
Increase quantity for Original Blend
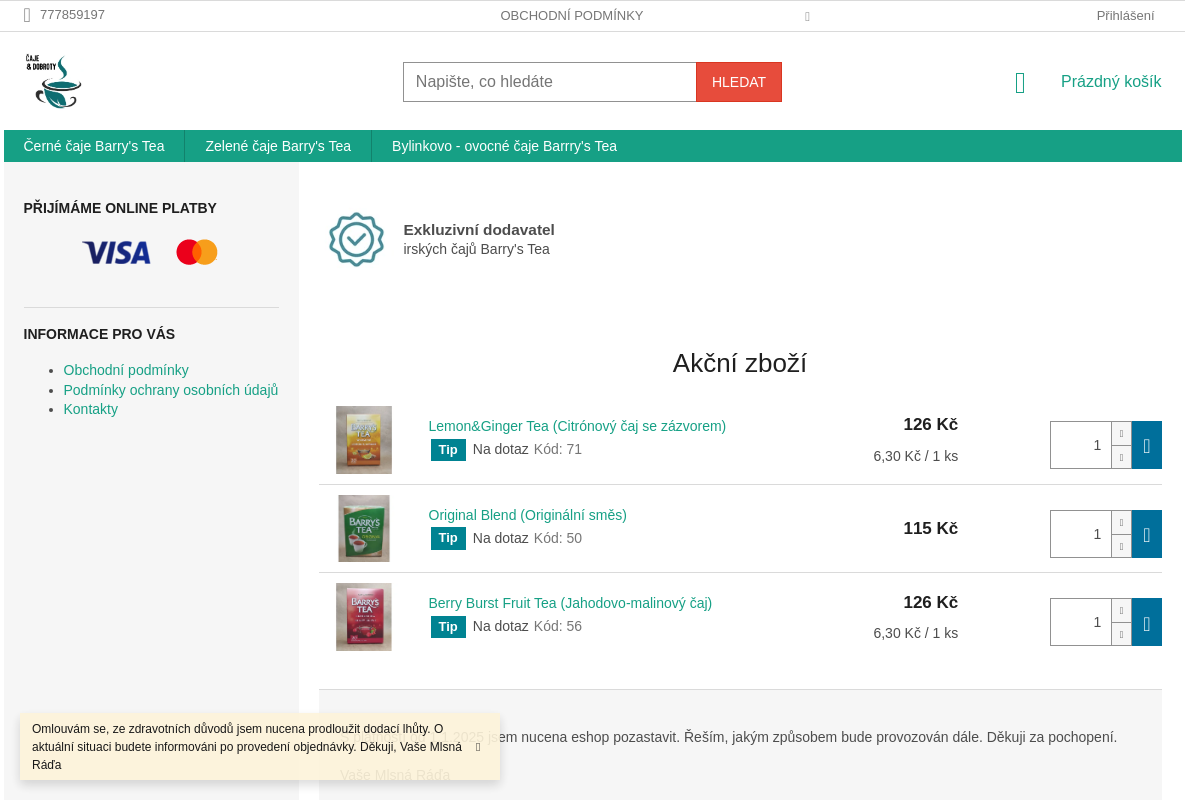tap(1121, 522)
